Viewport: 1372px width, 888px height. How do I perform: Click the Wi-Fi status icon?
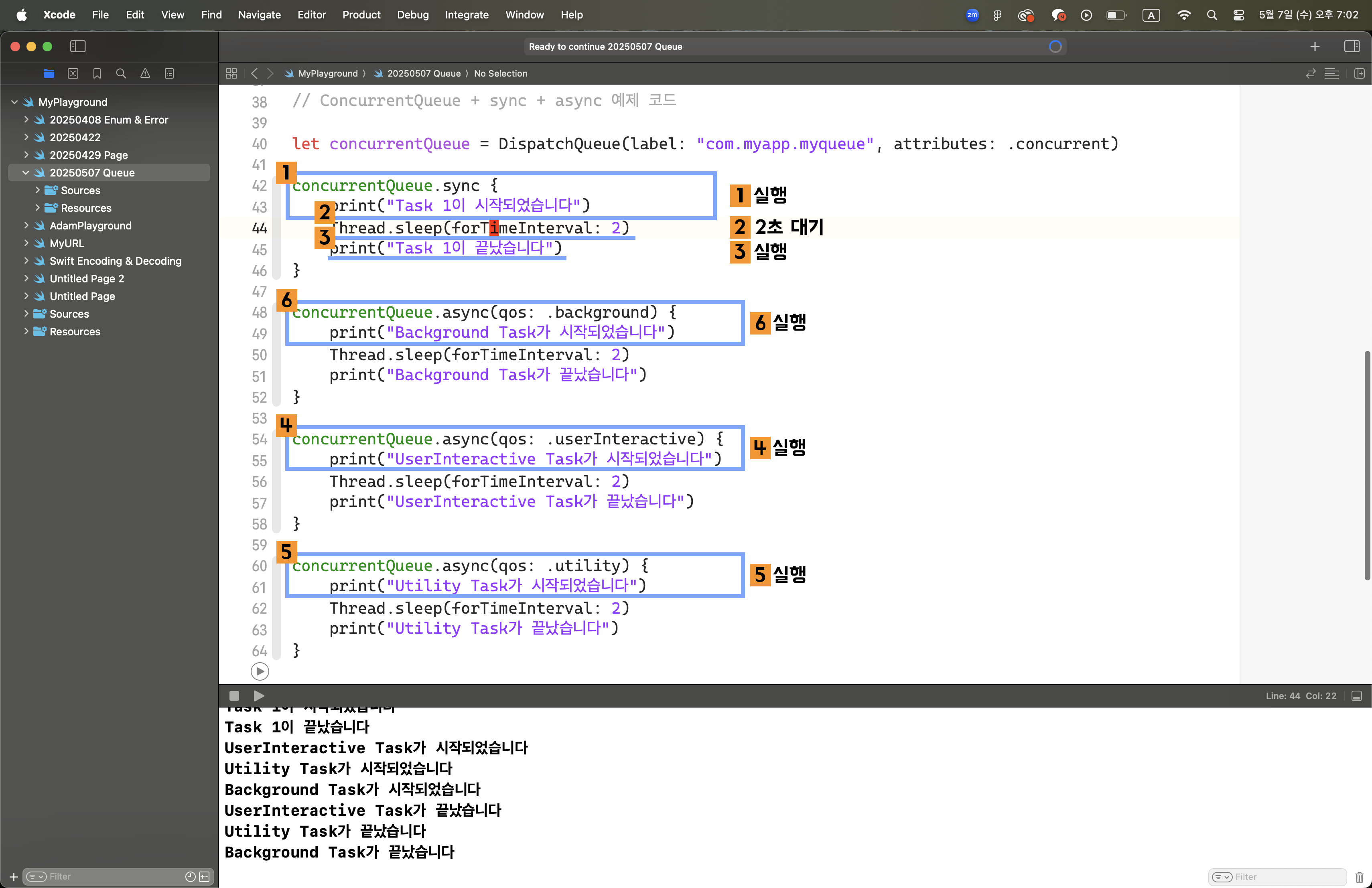point(1183,15)
